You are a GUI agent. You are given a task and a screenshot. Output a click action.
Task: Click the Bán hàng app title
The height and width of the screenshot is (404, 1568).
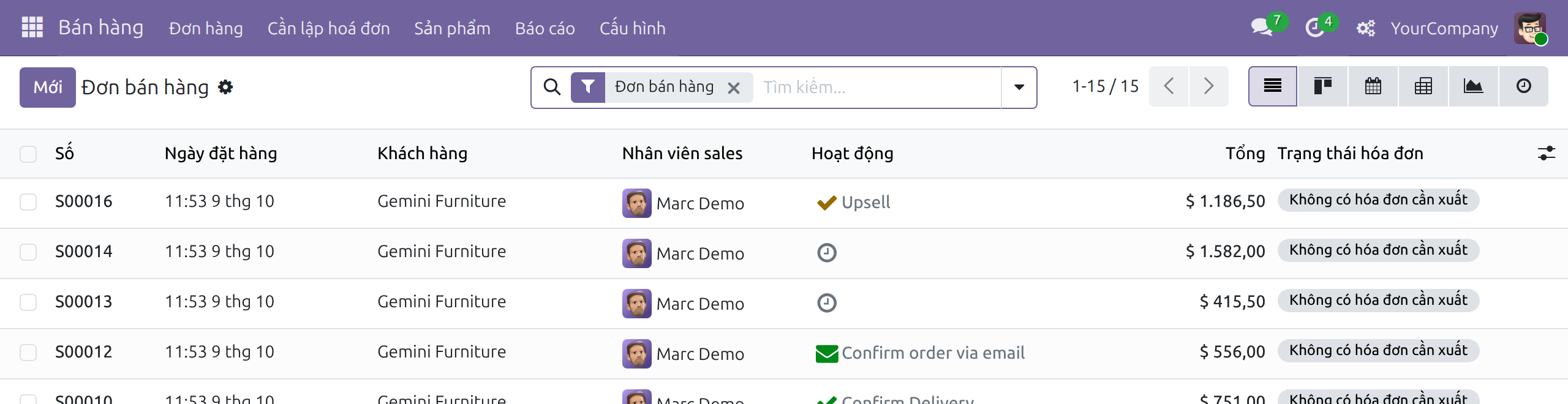[101, 28]
